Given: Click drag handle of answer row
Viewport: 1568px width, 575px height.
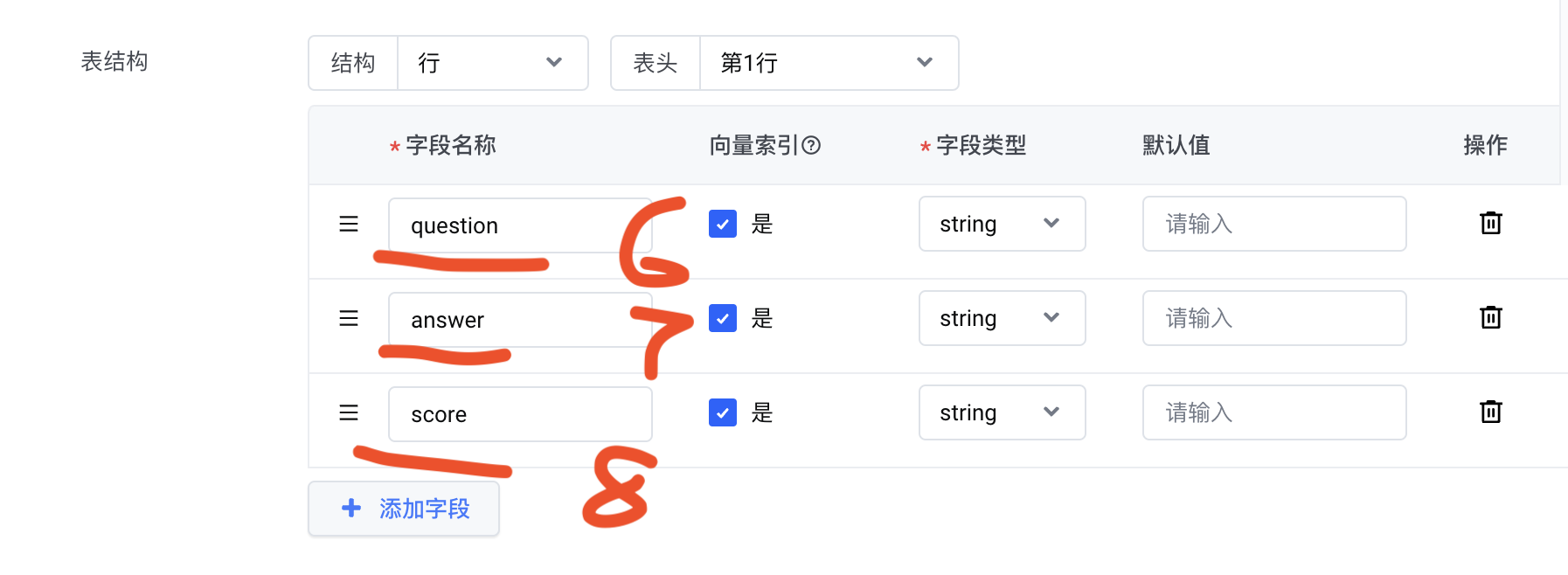Looking at the screenshot, I should tap(349, 318).
